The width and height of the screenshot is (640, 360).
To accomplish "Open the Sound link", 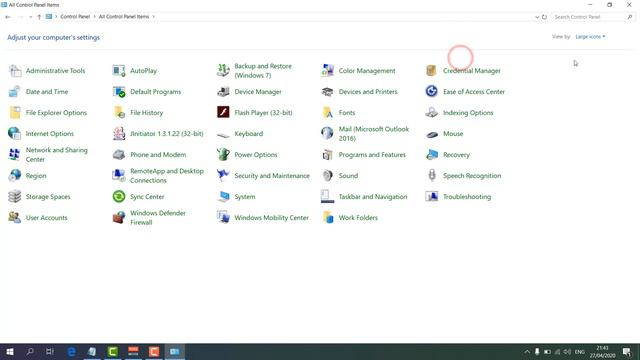I will 348,176.
